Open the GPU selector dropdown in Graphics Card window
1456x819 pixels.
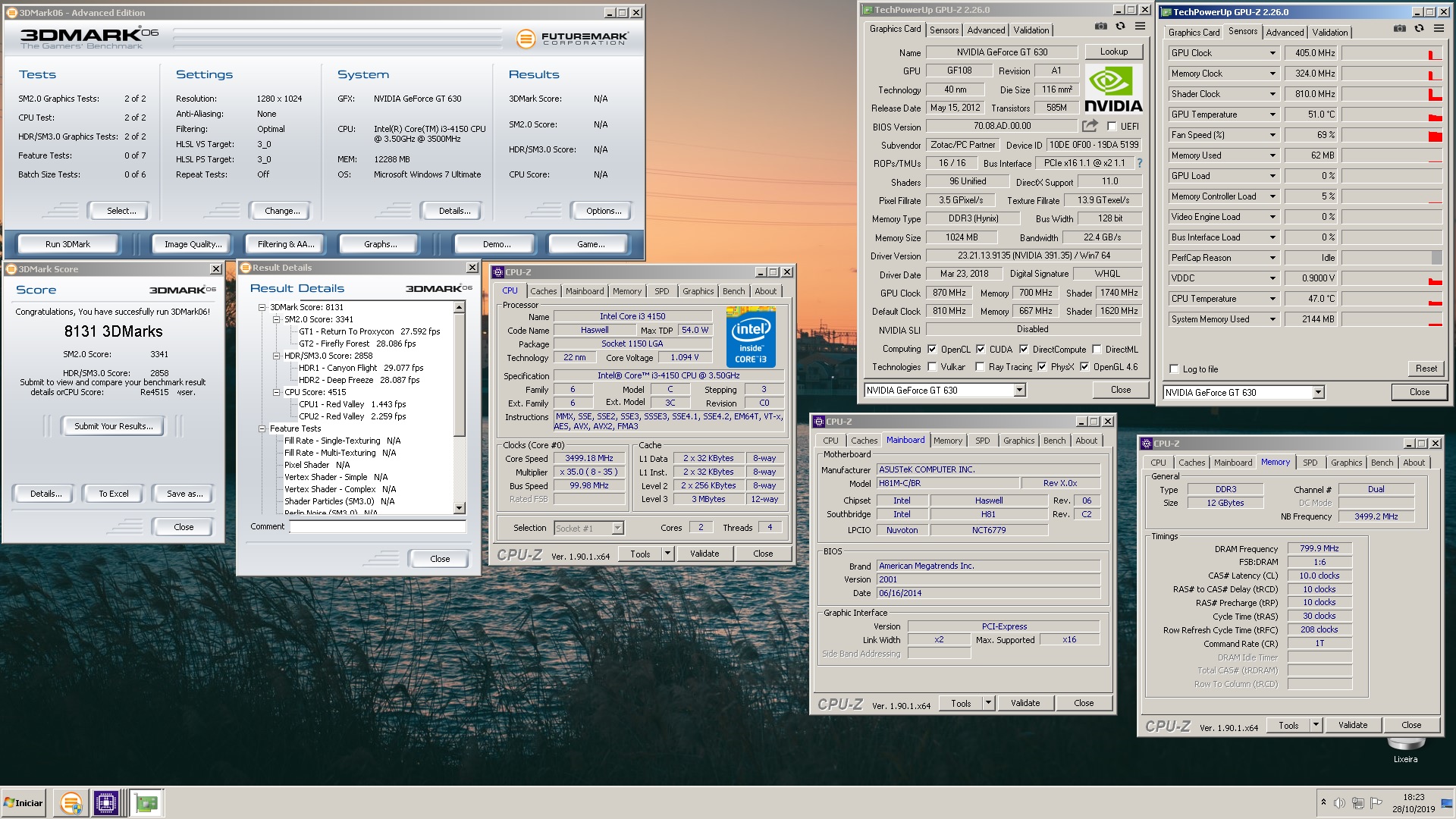pos(1019,391)
